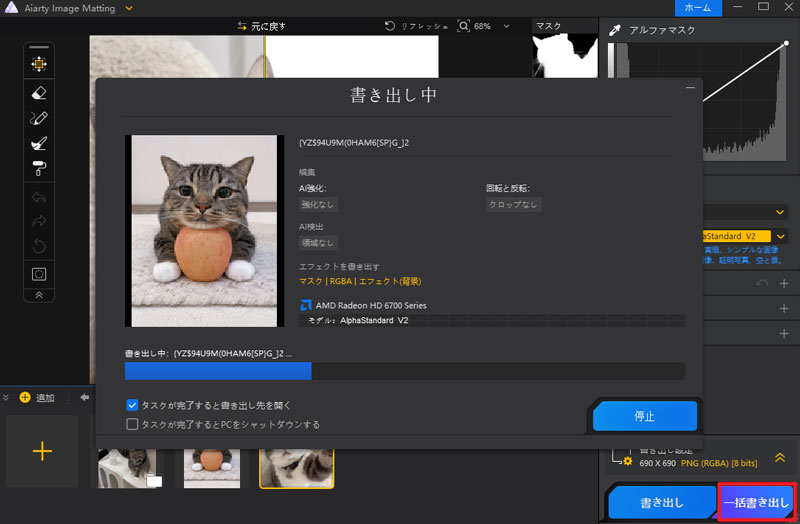Click the undo arrow in left toolbar
800x524 pixels.
point(39,197)
